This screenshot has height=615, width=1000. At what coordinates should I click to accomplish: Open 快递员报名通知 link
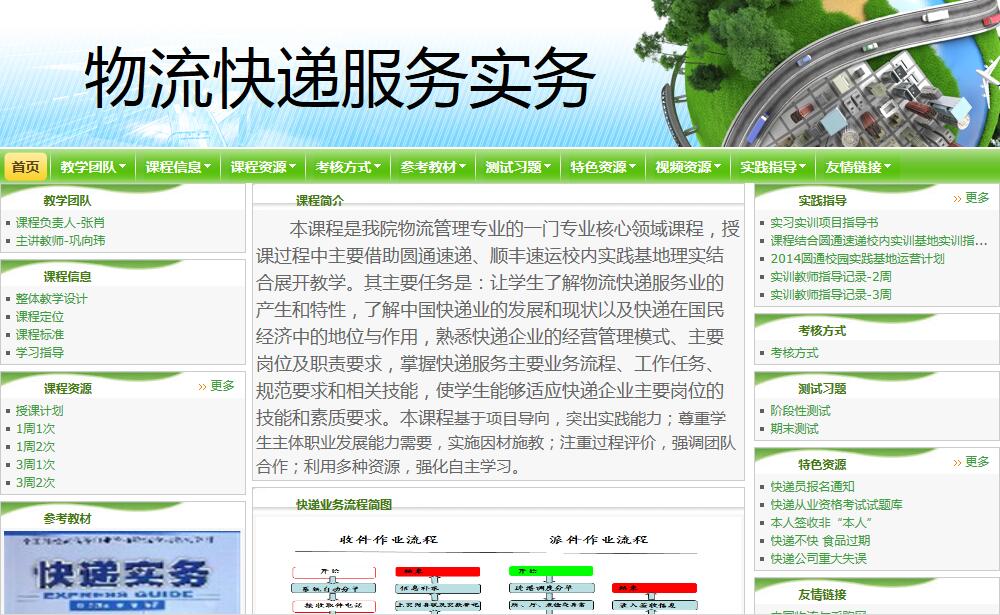(x=812, y=487)
